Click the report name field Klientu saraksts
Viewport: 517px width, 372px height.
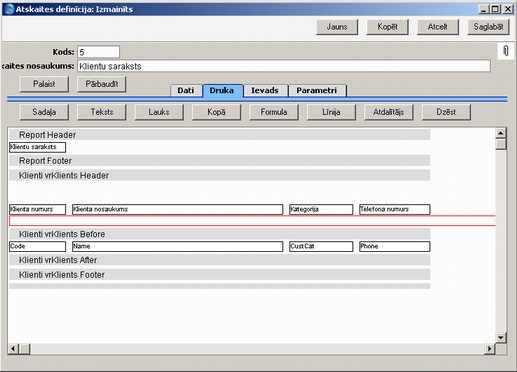pos(284,66)
